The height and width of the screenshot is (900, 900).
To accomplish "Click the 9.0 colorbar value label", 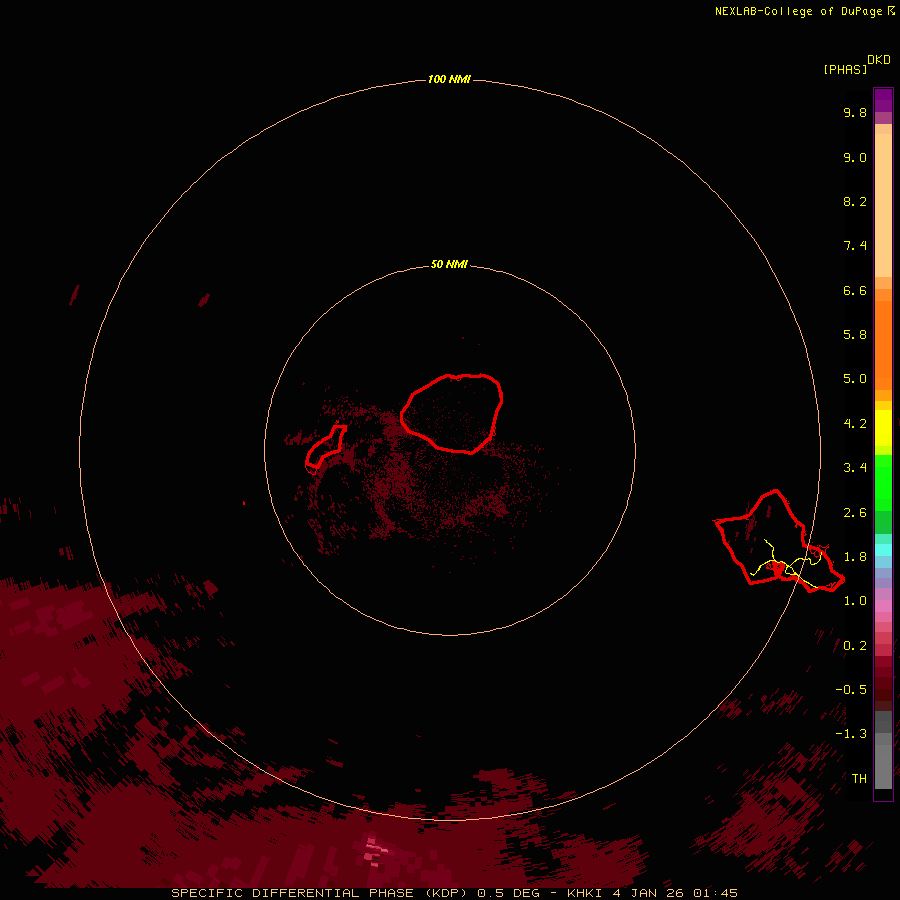I will [855, 157].
